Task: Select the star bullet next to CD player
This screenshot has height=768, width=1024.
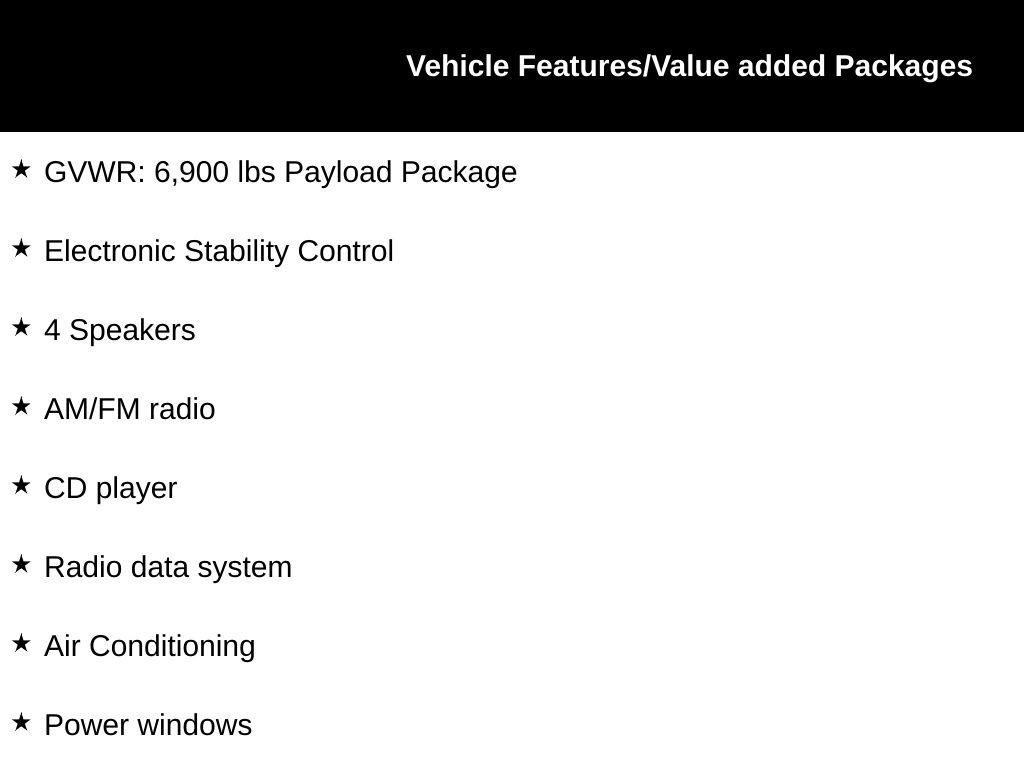Action: coord(21,485)
